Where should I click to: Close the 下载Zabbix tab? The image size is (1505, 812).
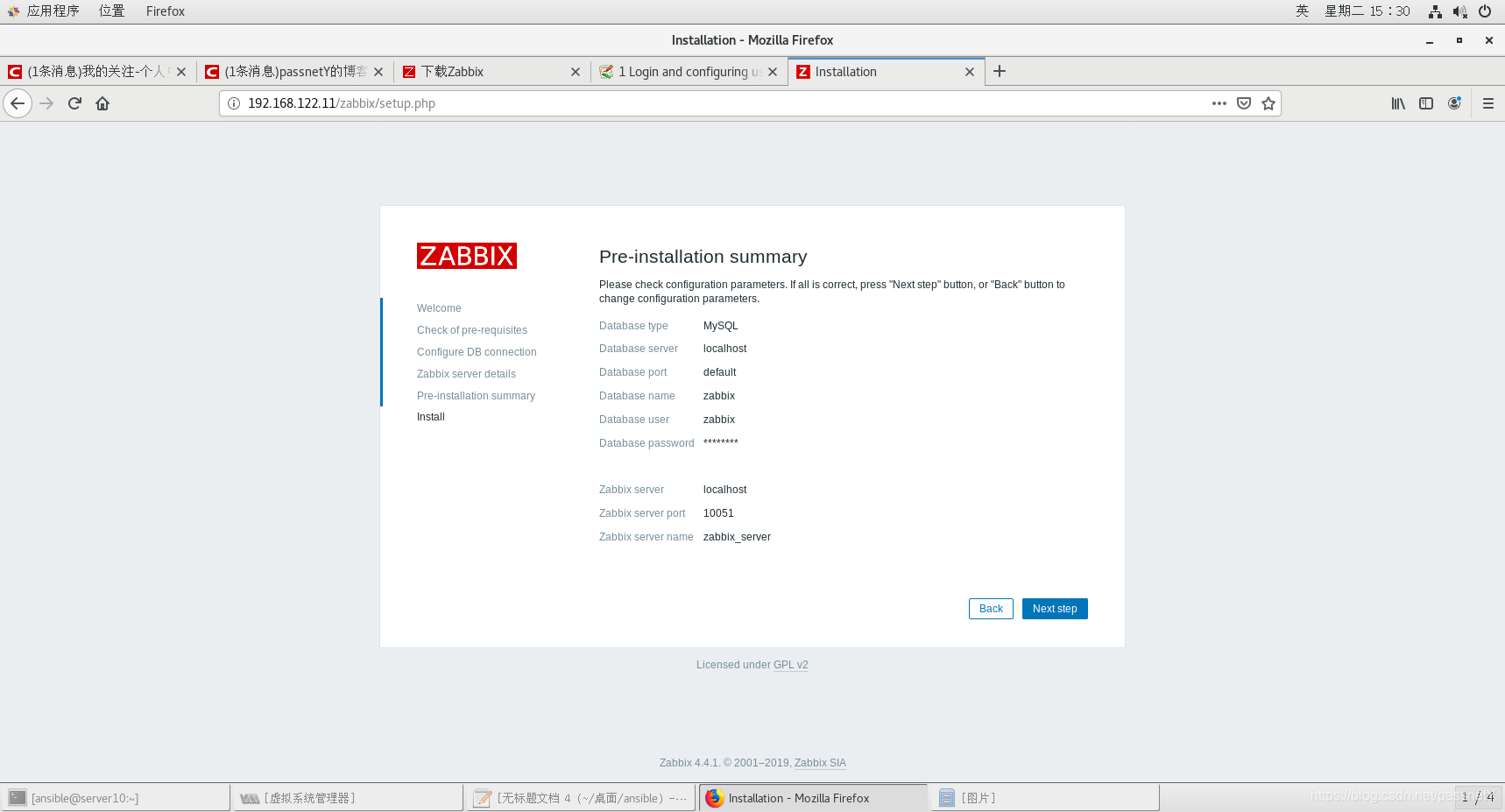576,72
